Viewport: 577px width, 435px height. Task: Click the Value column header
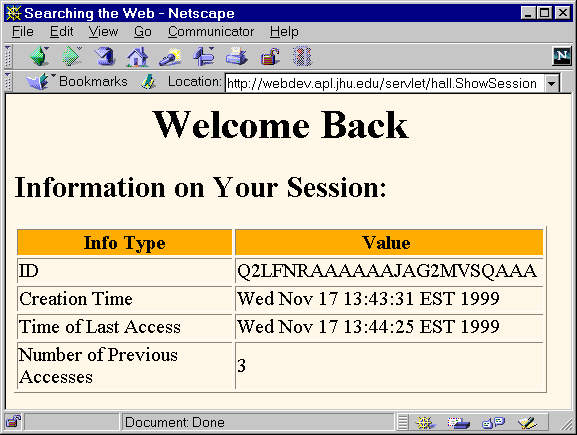[389, 242]
